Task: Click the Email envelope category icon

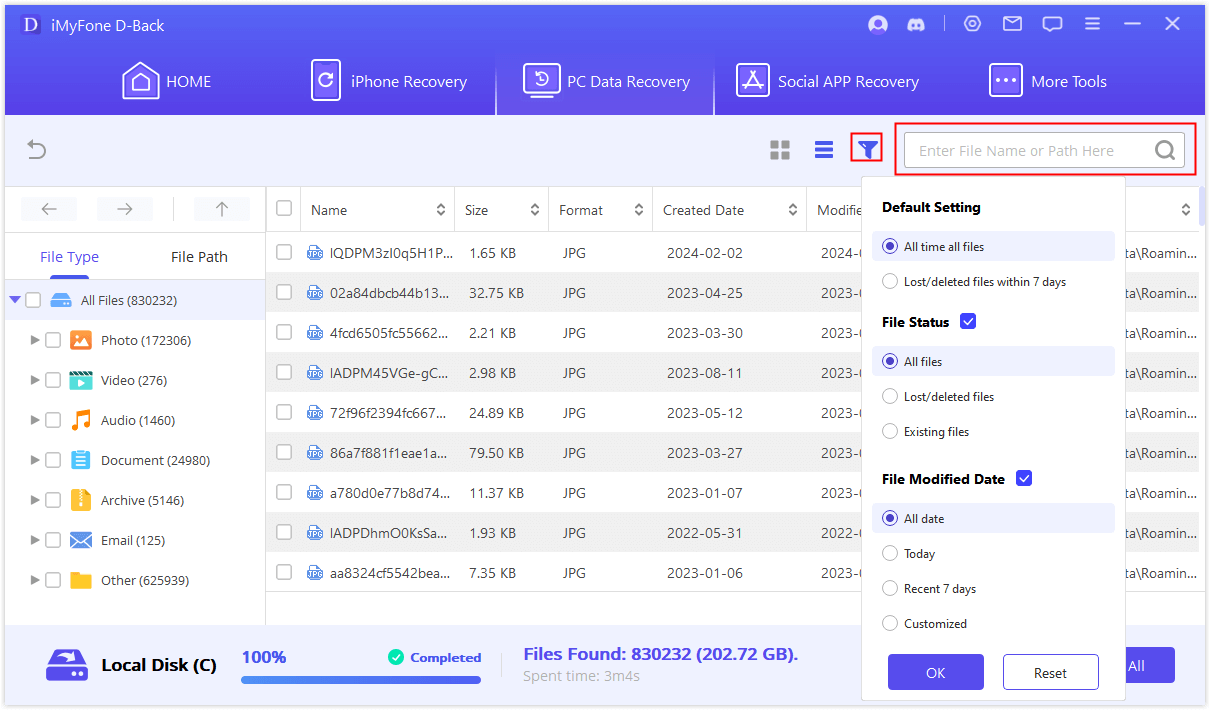Action: [81, 540]
